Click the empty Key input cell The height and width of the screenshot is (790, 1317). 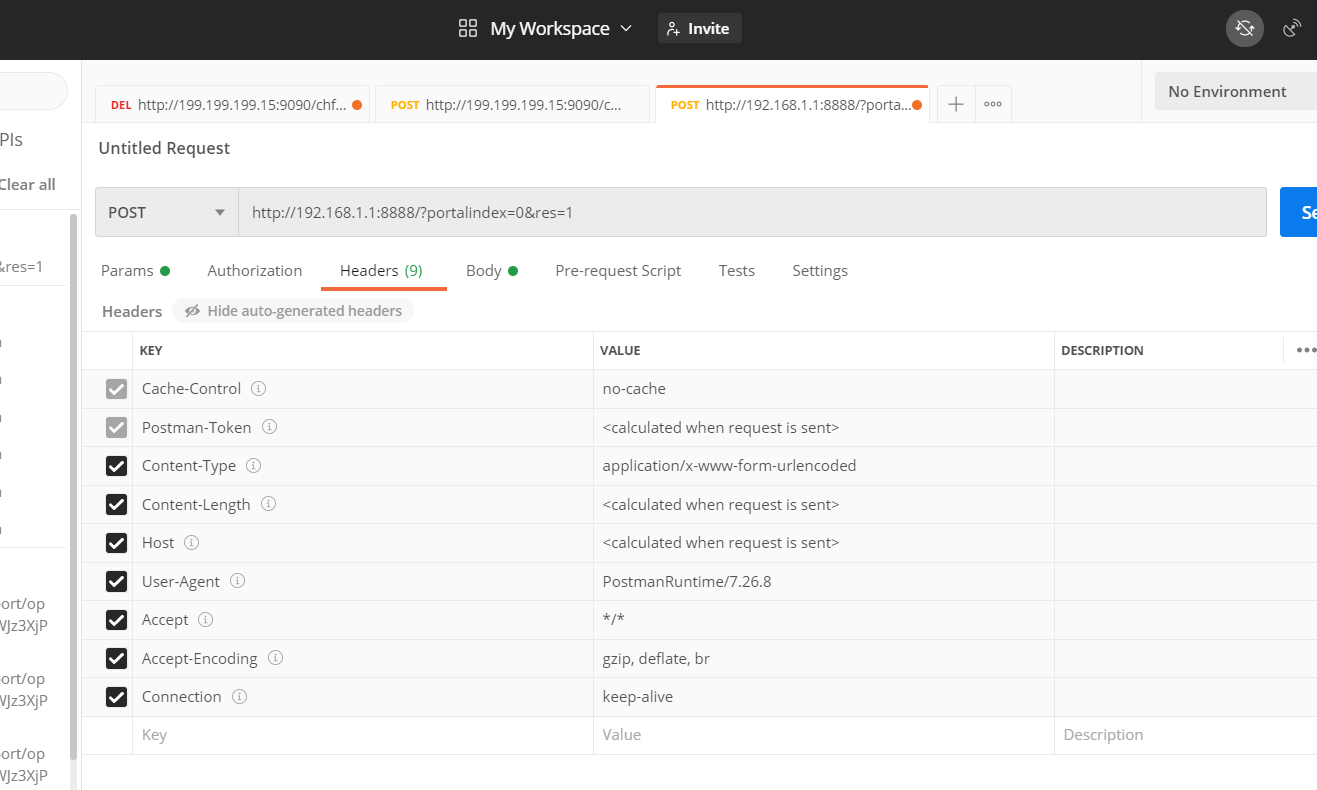coord(363,735)
